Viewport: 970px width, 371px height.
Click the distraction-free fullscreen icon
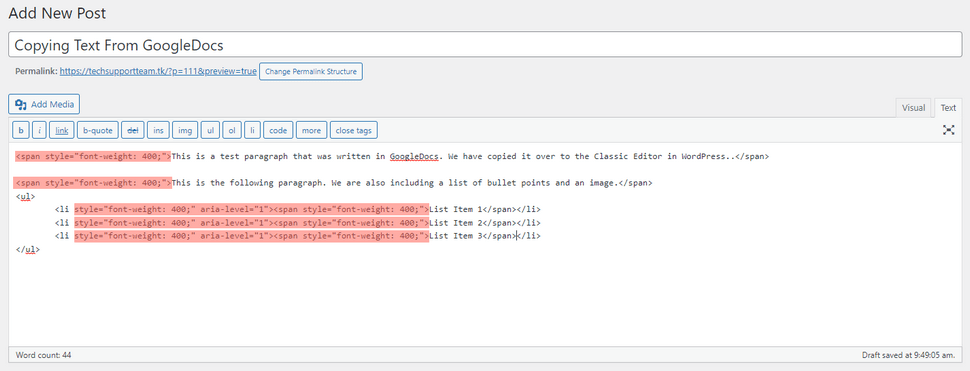[948, 130]
